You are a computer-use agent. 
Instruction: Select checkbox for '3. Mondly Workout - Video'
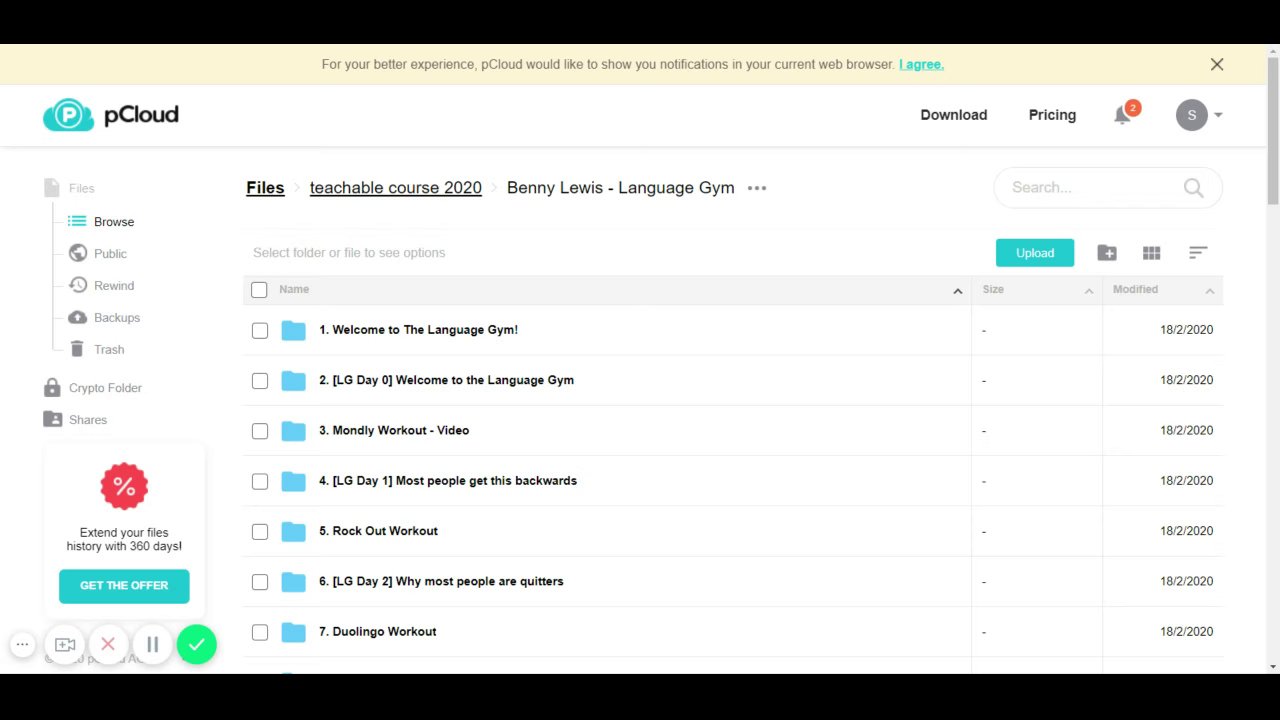click(260, 431)
